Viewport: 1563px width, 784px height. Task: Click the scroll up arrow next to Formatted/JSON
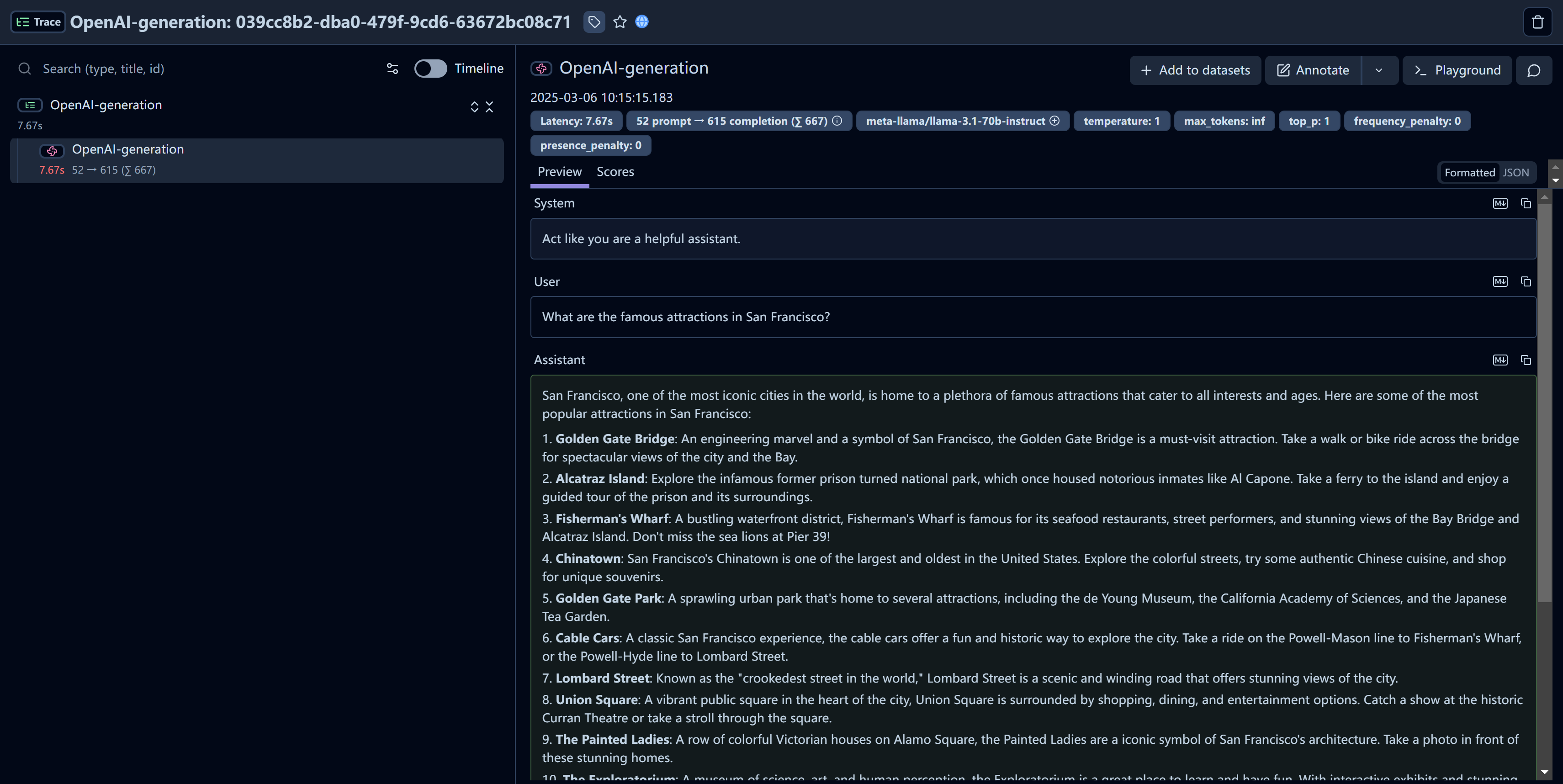click(x=1555, y=166)
